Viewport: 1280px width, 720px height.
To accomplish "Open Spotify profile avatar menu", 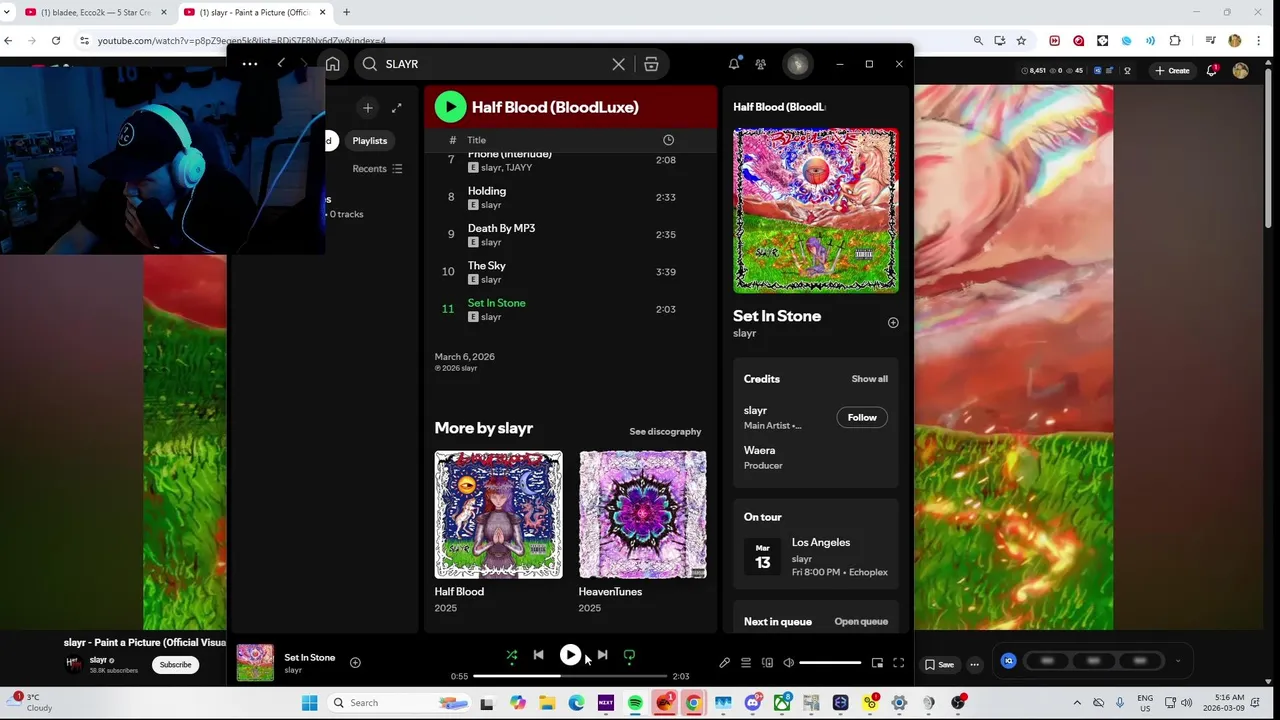I will pyautogui.click(x=797, y=64).
